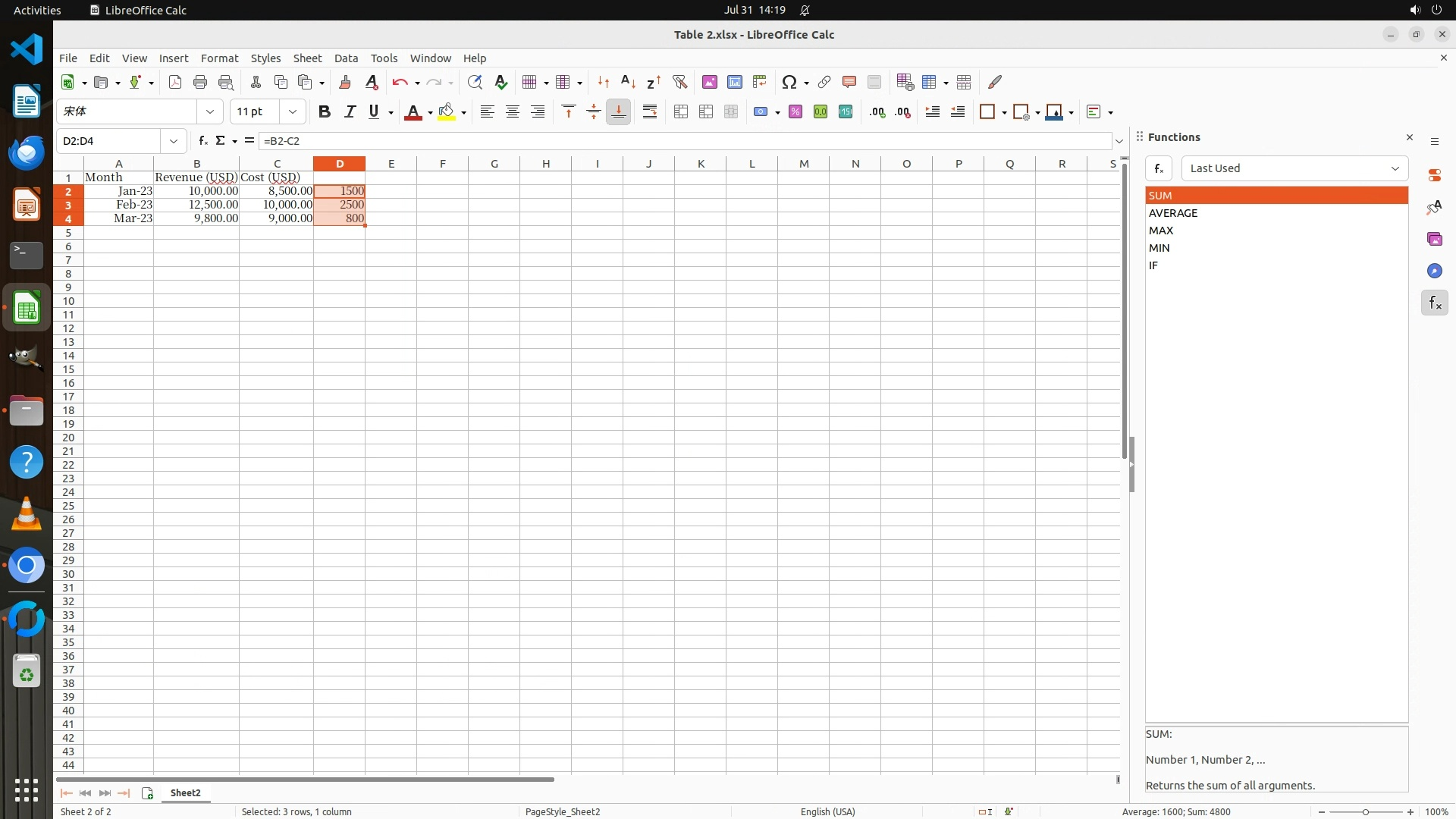Click the AutoFilter toolbar icon

click(679, 82)
